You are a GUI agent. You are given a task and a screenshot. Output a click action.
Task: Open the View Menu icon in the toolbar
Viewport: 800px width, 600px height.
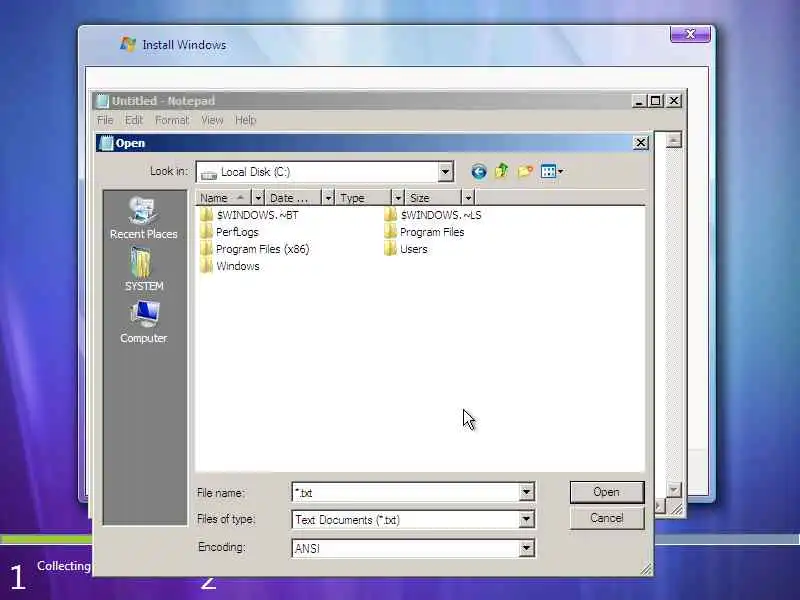pos(552,171)
